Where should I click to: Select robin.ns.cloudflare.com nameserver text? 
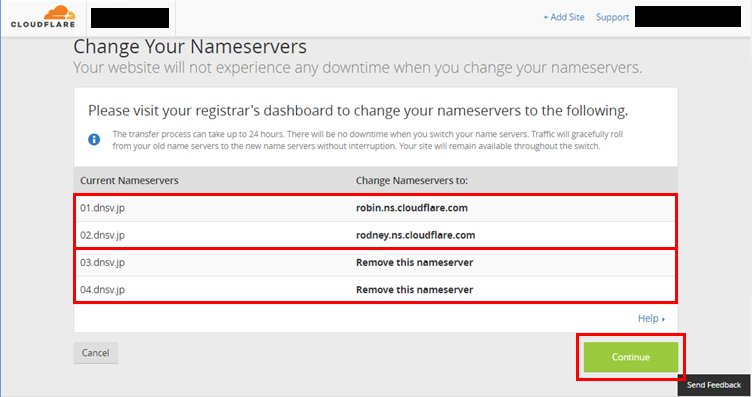point(411,208)
